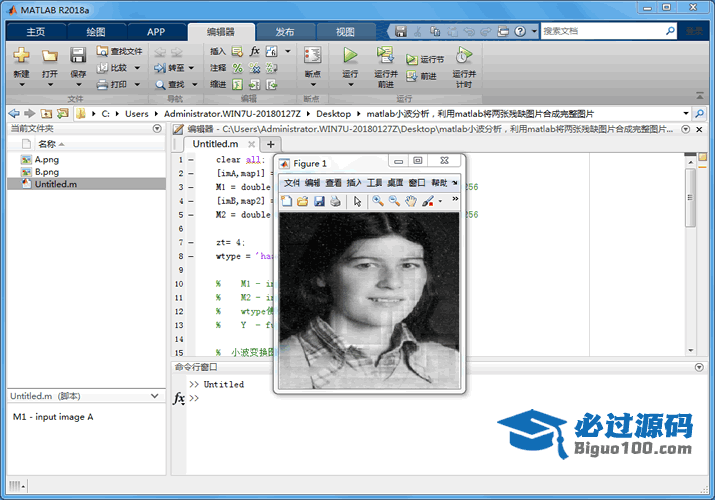Click the Zoom Out icon in Figure 1
The width and height of the screenshot is (715, 500).
[394, 201]
